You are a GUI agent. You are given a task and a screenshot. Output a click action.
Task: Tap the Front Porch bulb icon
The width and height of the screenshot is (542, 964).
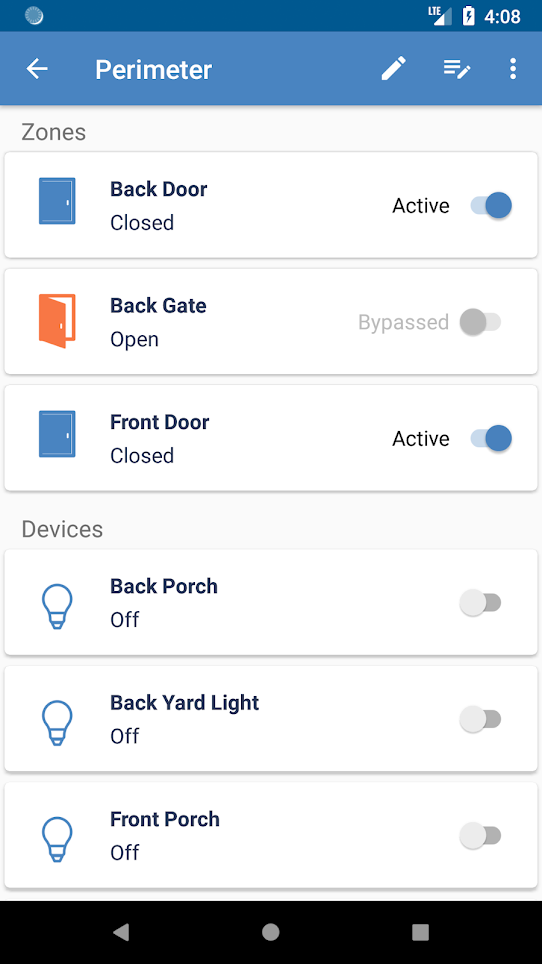point(57,839)
